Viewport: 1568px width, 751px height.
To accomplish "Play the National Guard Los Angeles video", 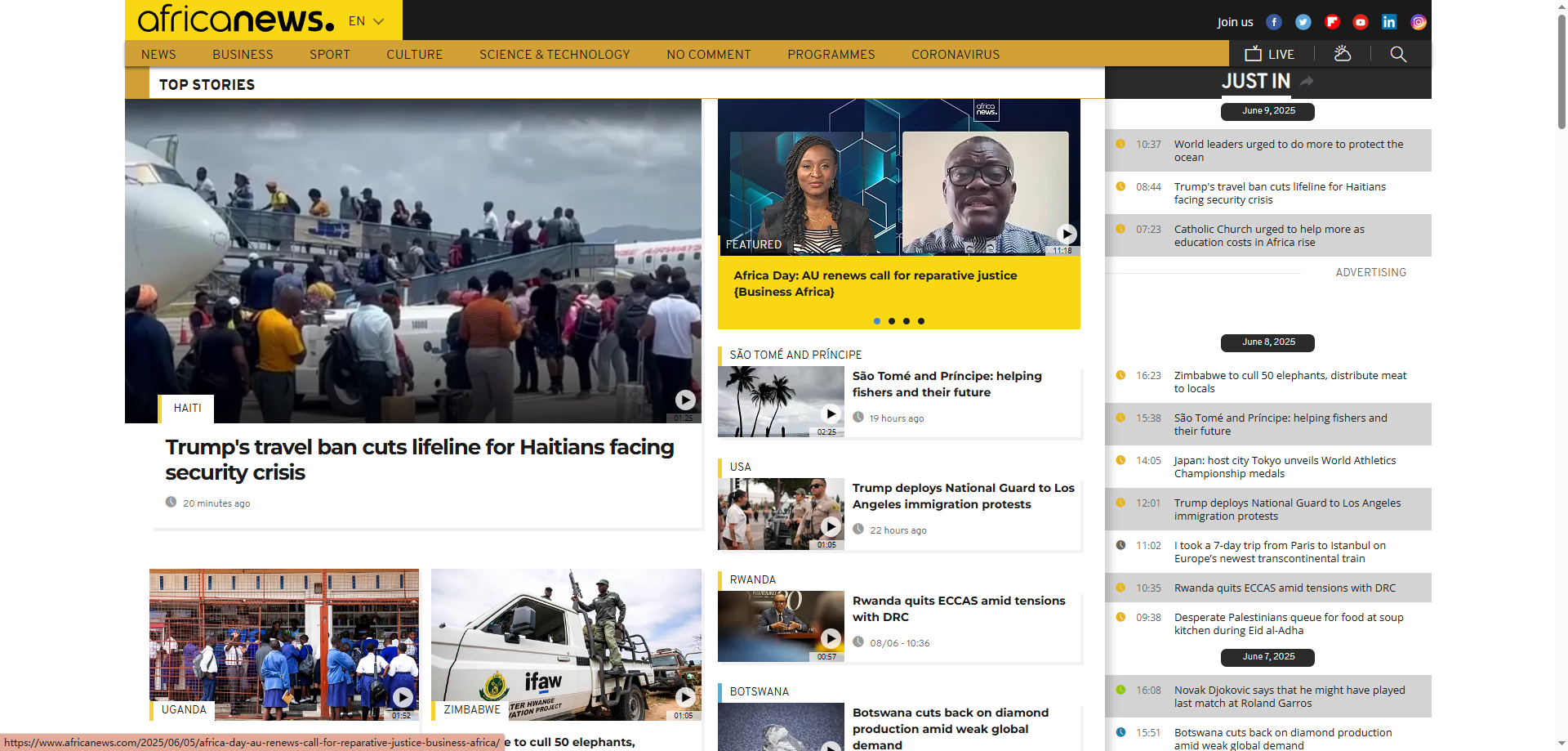I will point(831,526).
